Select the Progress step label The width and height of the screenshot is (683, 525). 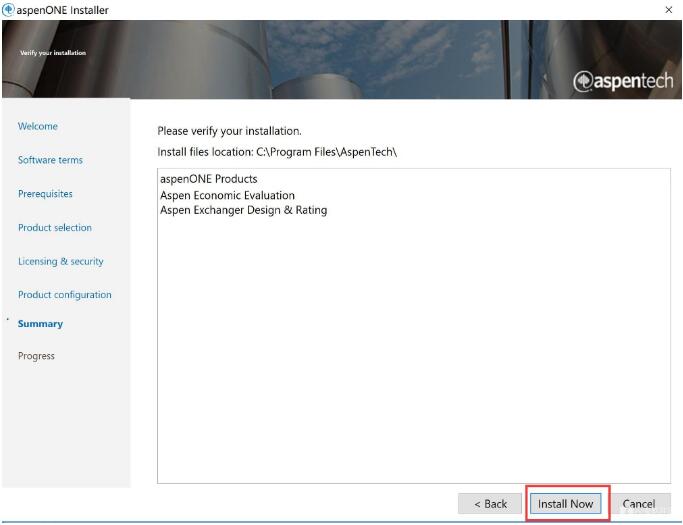point(36,356)
